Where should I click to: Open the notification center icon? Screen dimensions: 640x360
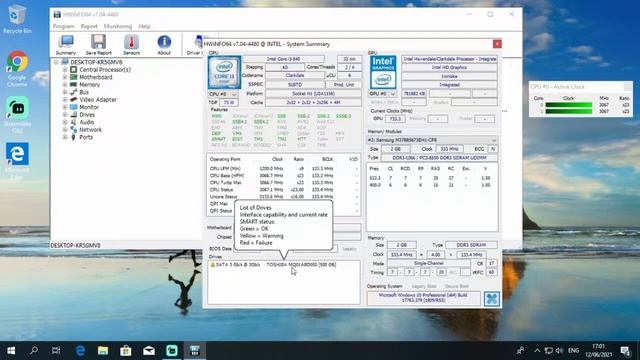click(x=625, y=351)
